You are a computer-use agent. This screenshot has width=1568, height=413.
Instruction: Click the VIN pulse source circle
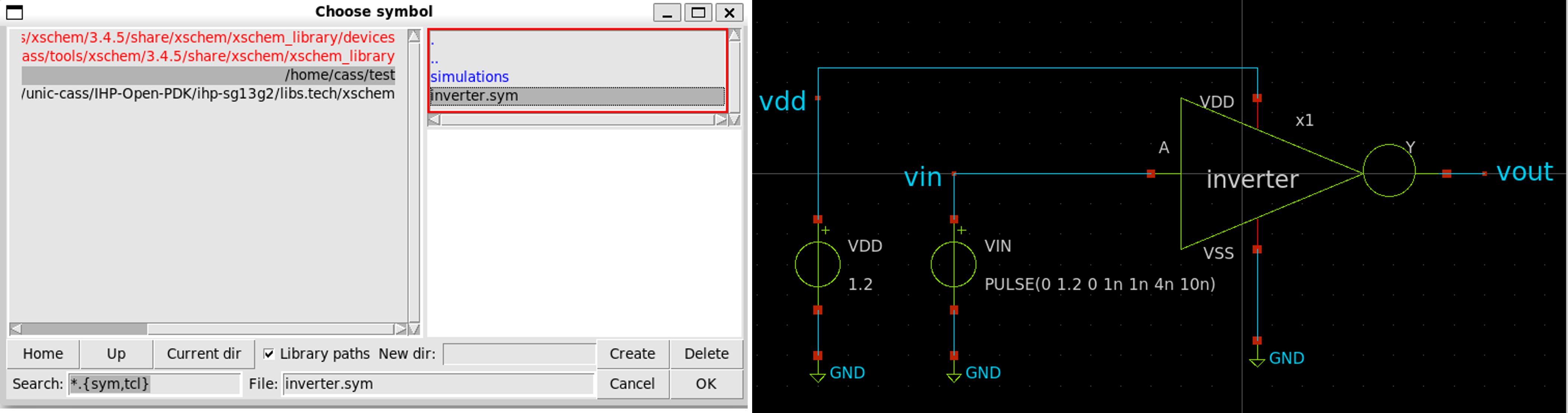point(953,264)
